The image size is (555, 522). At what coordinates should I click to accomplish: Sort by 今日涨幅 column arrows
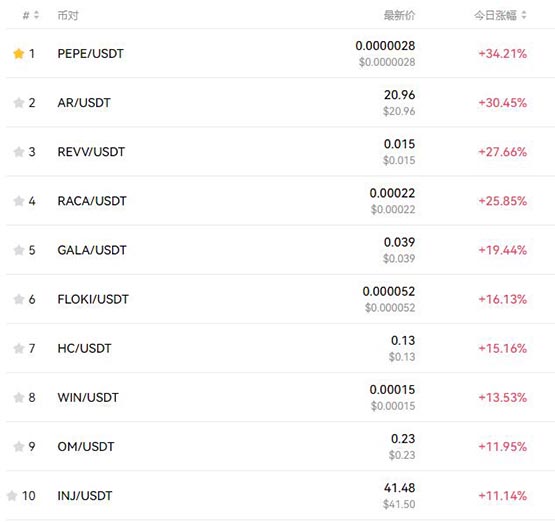pos(524,15)
